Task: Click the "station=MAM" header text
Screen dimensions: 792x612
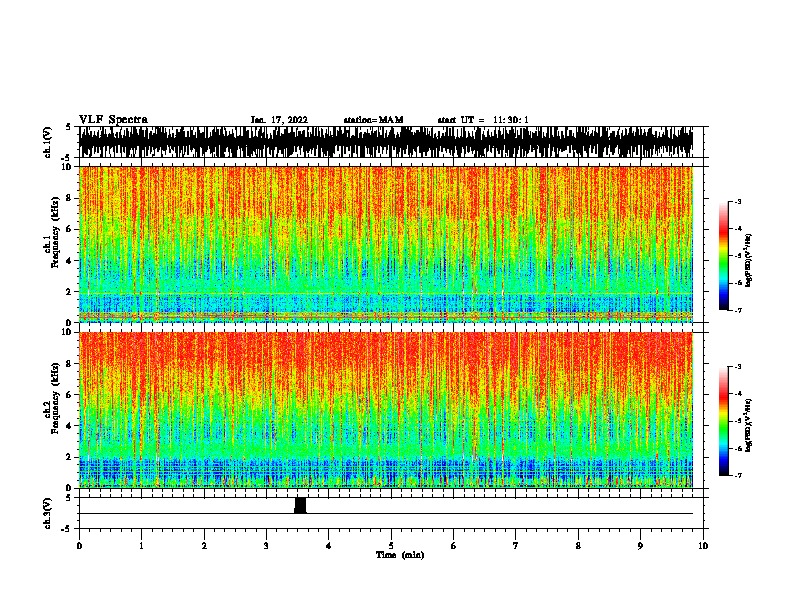Action: point(373,120)
